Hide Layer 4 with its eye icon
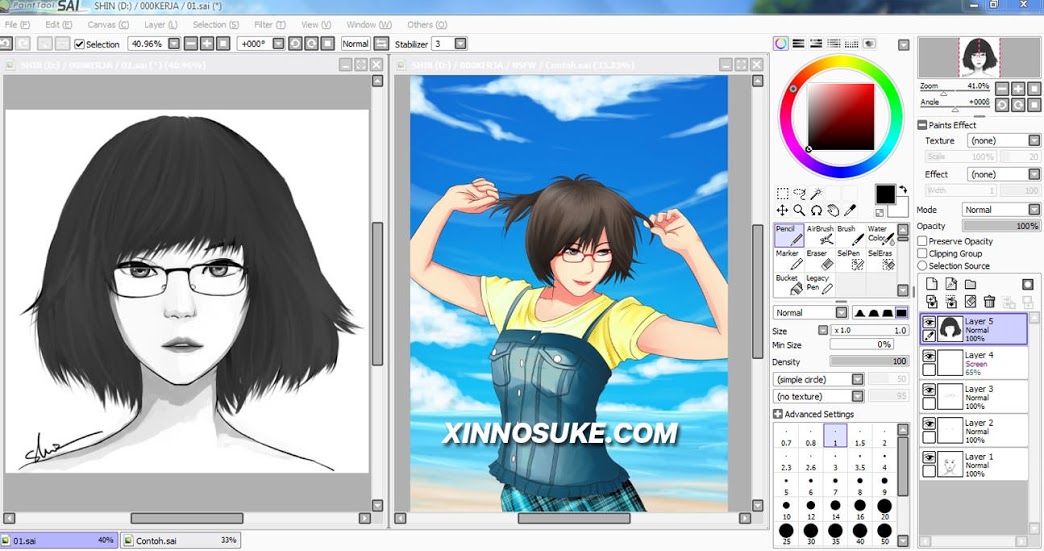1044x551 pixels. coord(929,356)
